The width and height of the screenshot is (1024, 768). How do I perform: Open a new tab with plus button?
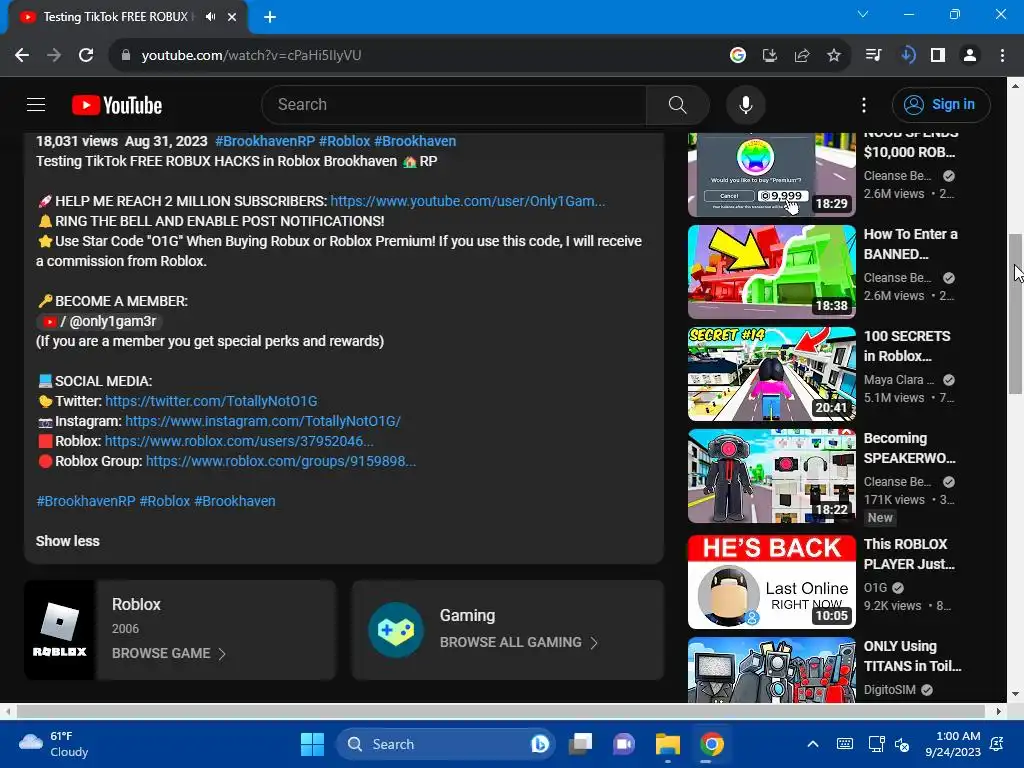coord(270,17)
